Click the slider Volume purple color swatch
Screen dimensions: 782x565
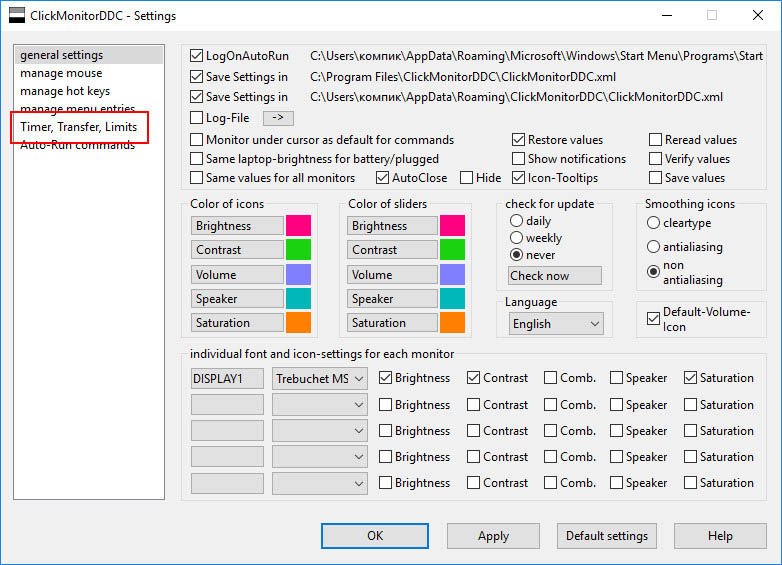click(452, 275)
